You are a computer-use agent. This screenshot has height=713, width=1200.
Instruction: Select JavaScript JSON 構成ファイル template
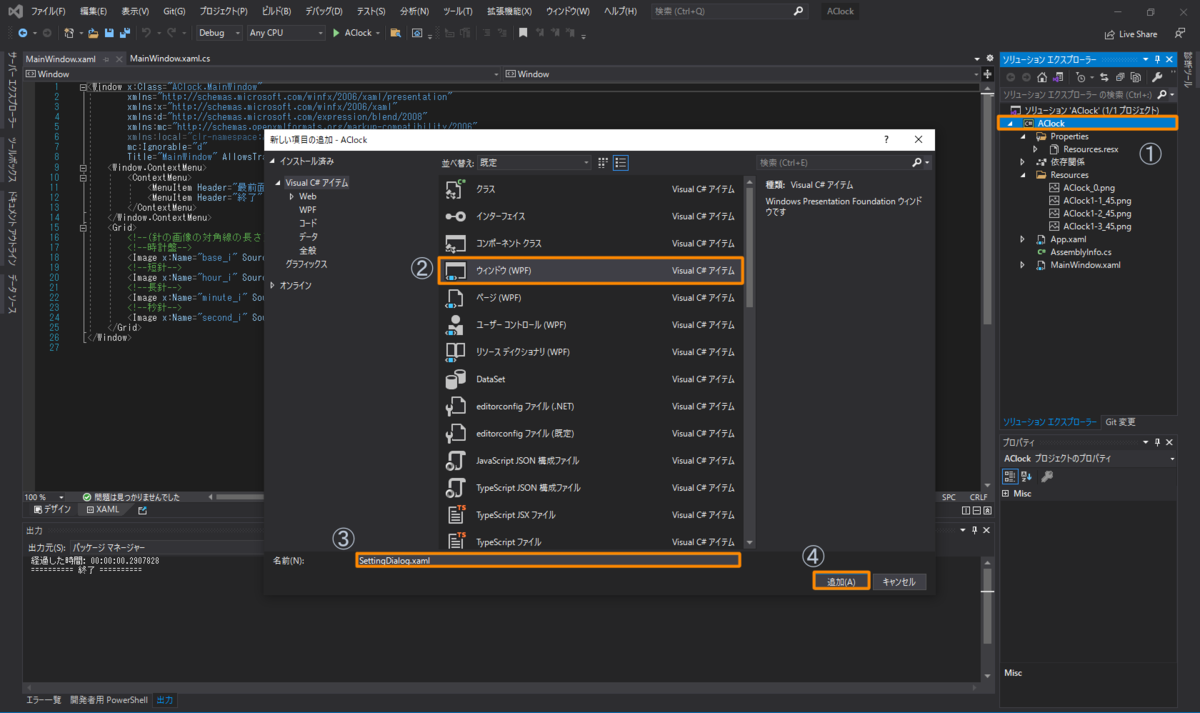coord(591,460)
